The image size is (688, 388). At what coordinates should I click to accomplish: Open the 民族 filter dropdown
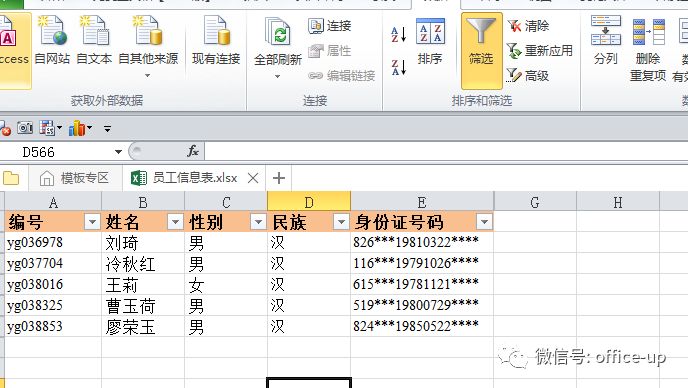[341, 222]
